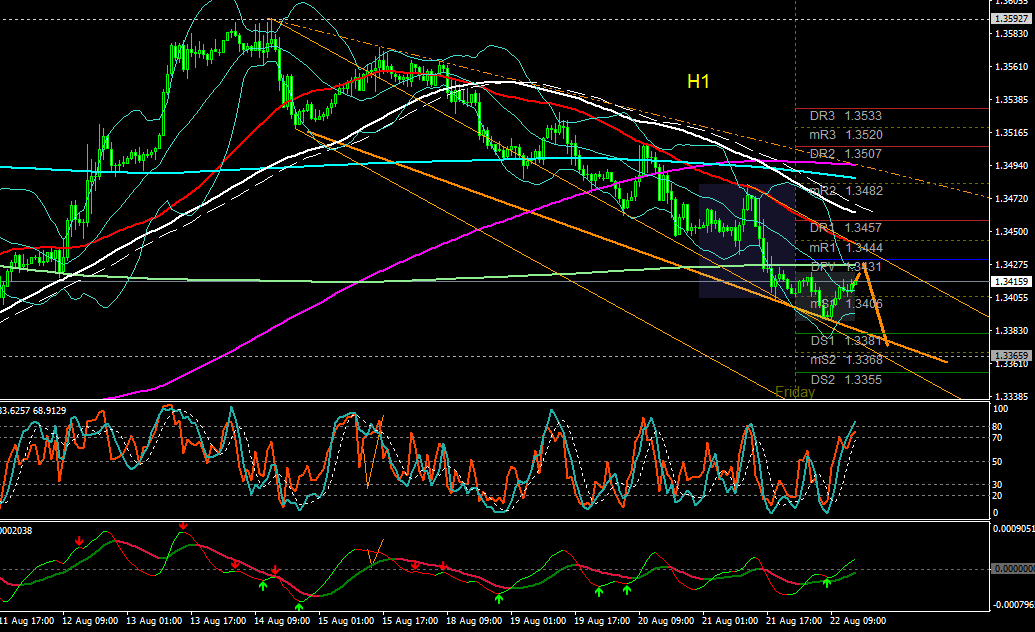Select the 1.34720 price axis value
Viewport: 1035px width, 632px height.
(x=1011, y=199)
